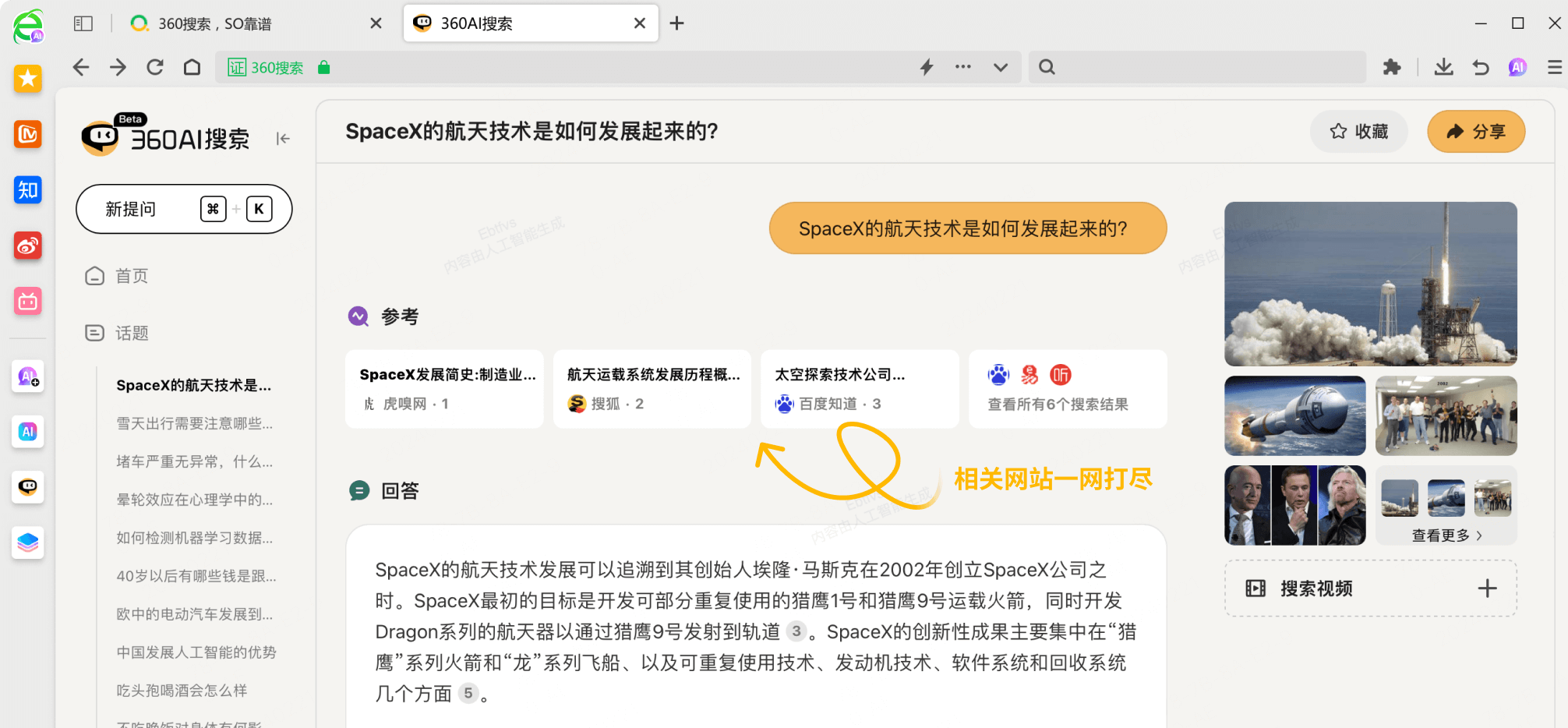Open the 搜狐 reference card
Viewport: 1568px width, 728px height.
pos(652,389)
